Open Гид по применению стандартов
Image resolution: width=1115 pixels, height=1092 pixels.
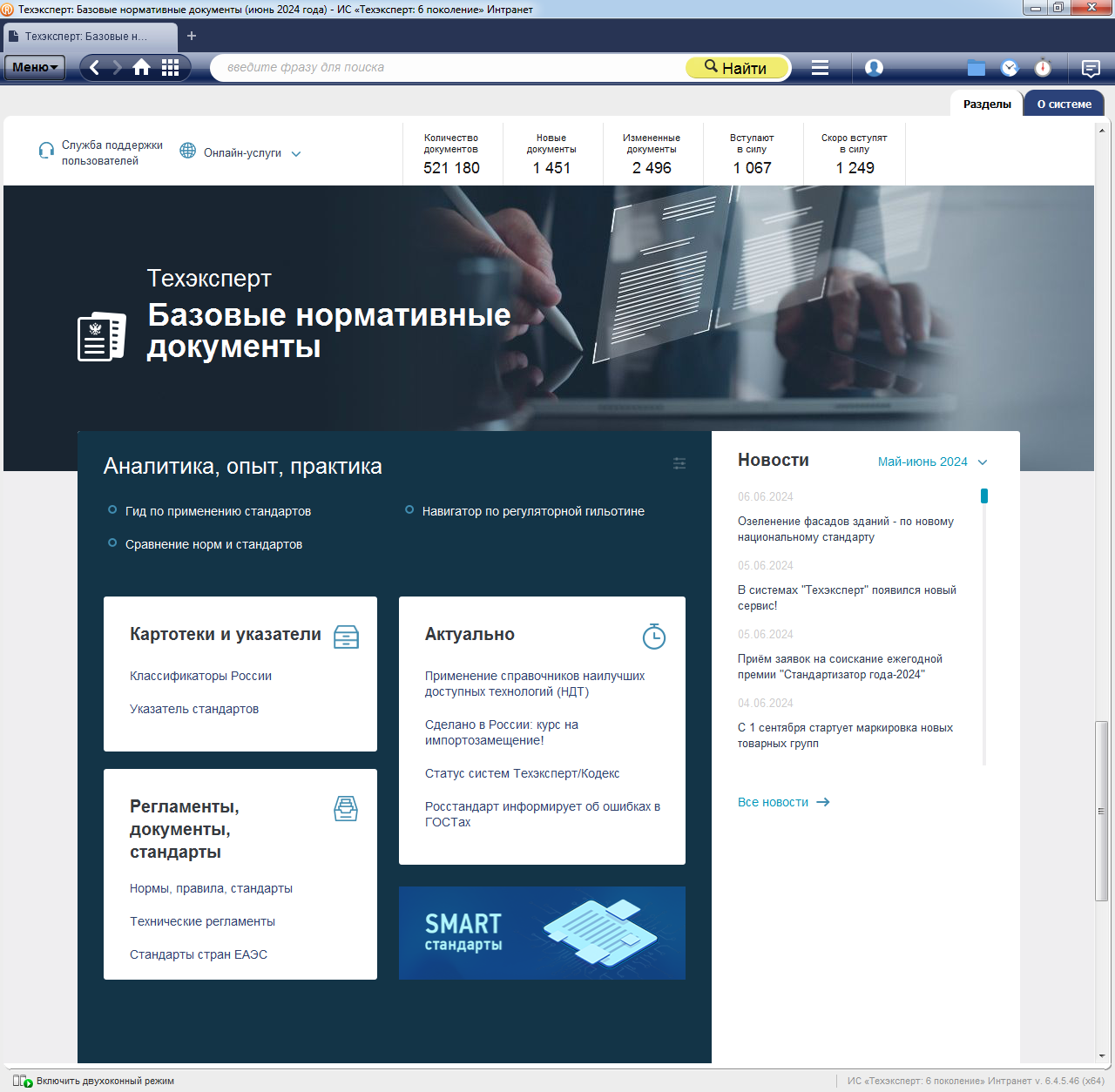coord(218,511)
